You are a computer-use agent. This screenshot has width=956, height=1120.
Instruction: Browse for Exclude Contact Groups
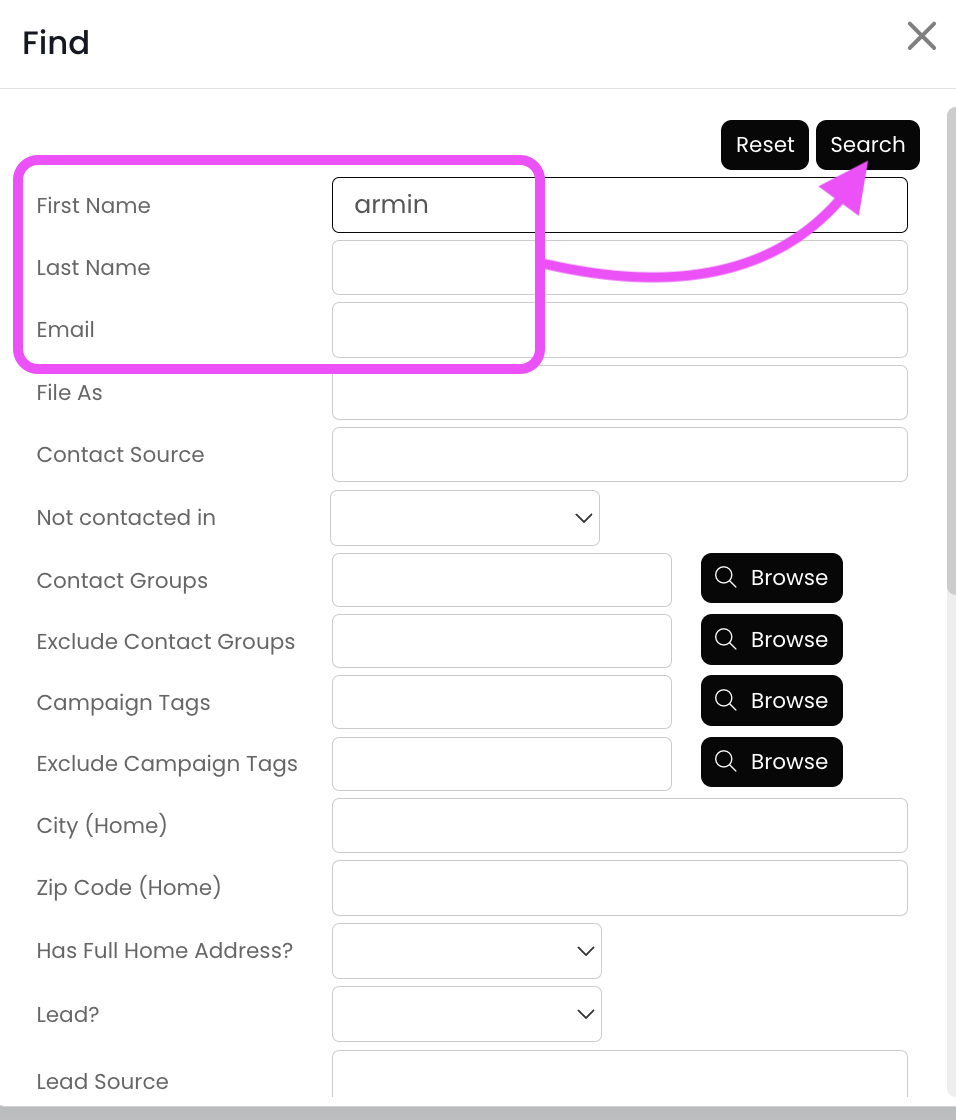click(x=771, y=640)
